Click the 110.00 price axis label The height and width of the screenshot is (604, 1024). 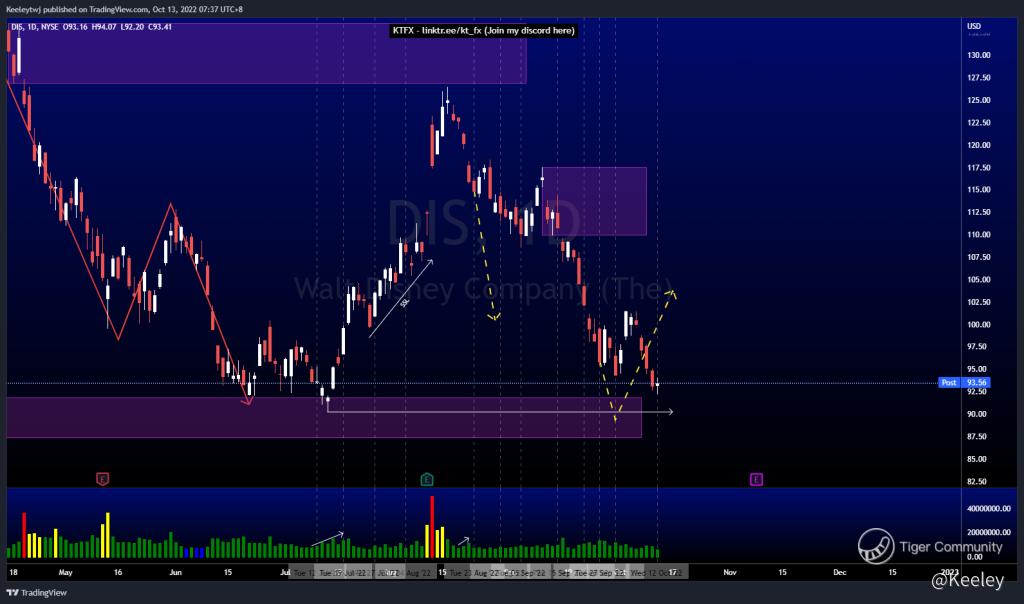(x=978, y=234)
